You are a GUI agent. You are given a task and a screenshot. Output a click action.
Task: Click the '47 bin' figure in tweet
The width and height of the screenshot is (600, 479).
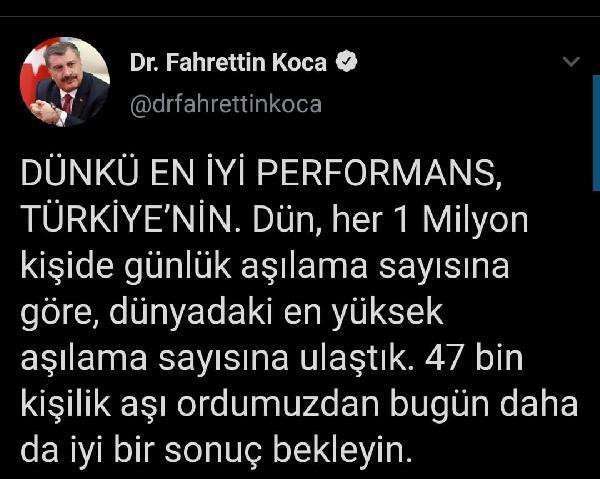474,358
